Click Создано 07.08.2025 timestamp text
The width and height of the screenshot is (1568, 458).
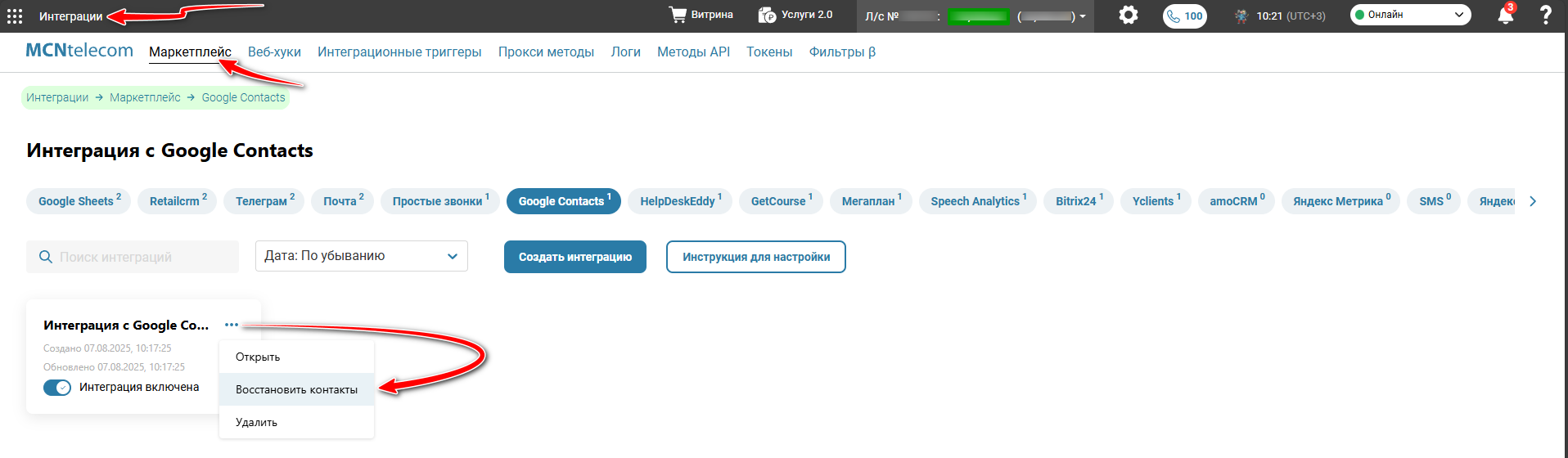click(x=107, y=348)
